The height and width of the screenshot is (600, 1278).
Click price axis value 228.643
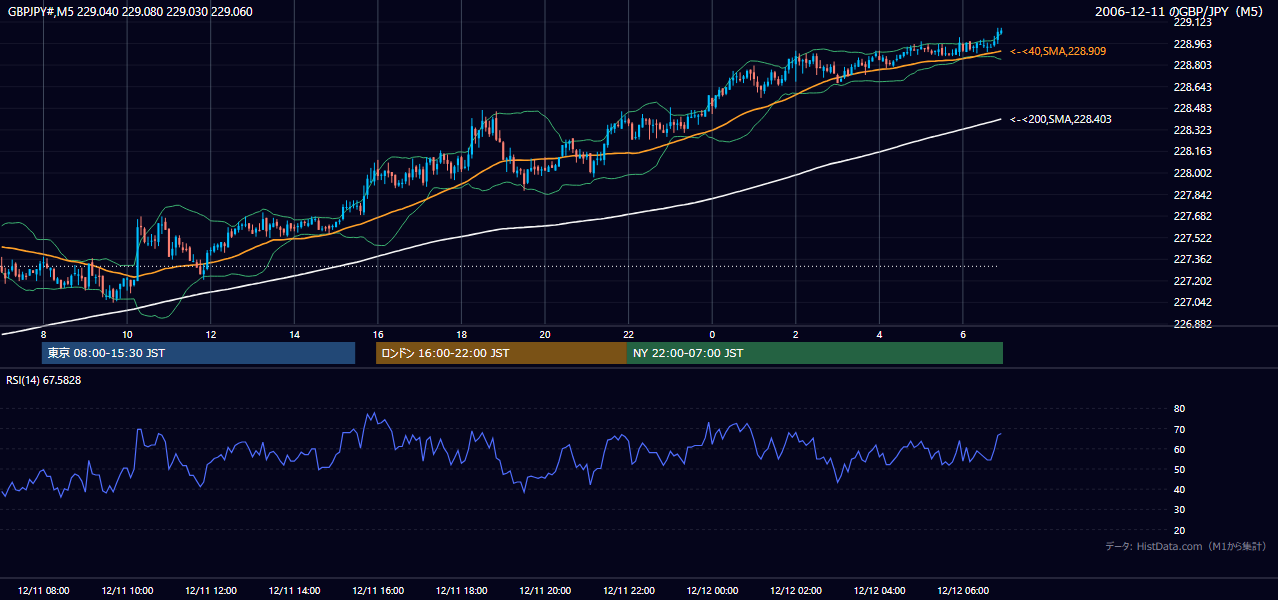1192,87
